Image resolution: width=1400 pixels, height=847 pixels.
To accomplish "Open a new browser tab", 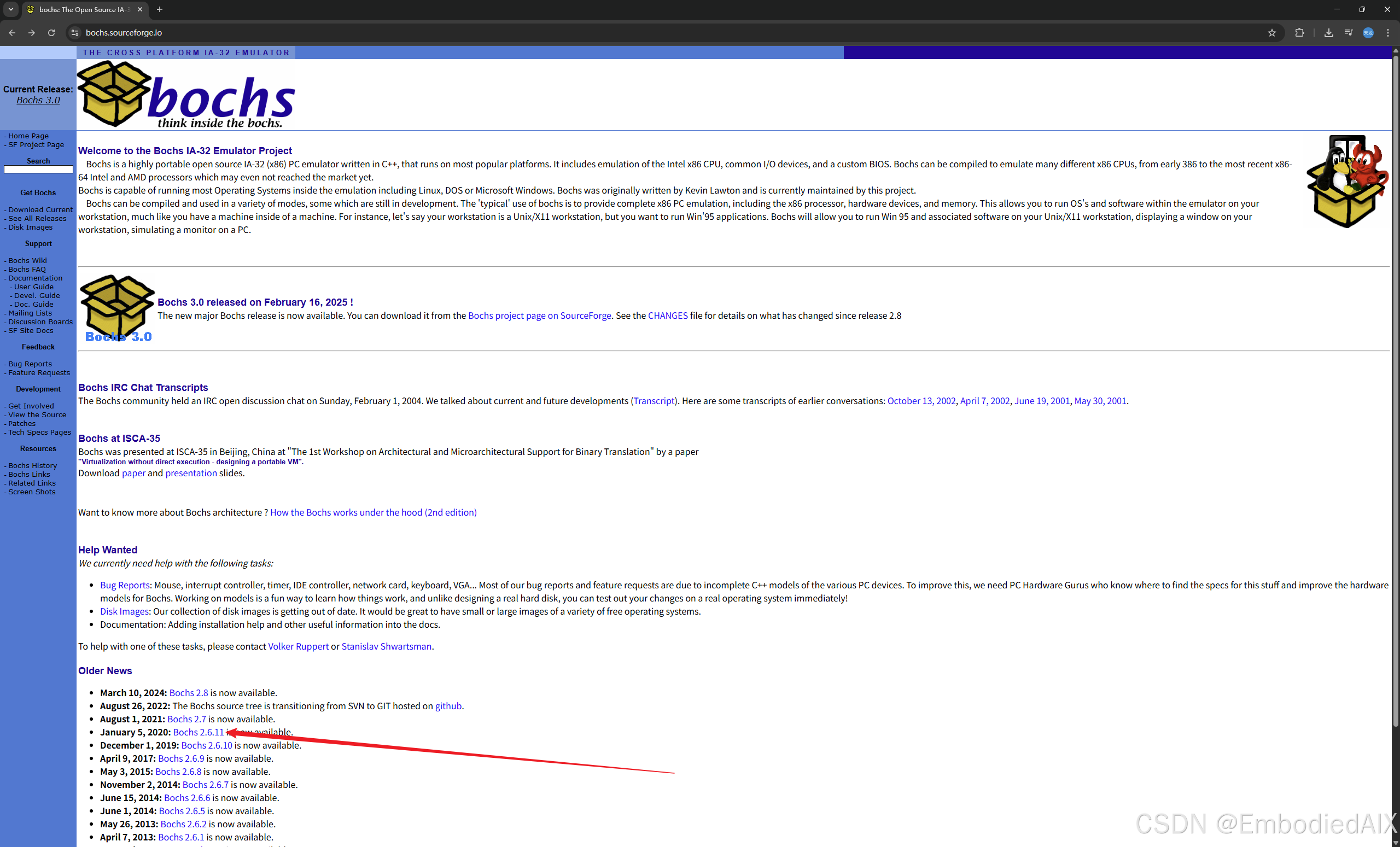I will (160, 10).
